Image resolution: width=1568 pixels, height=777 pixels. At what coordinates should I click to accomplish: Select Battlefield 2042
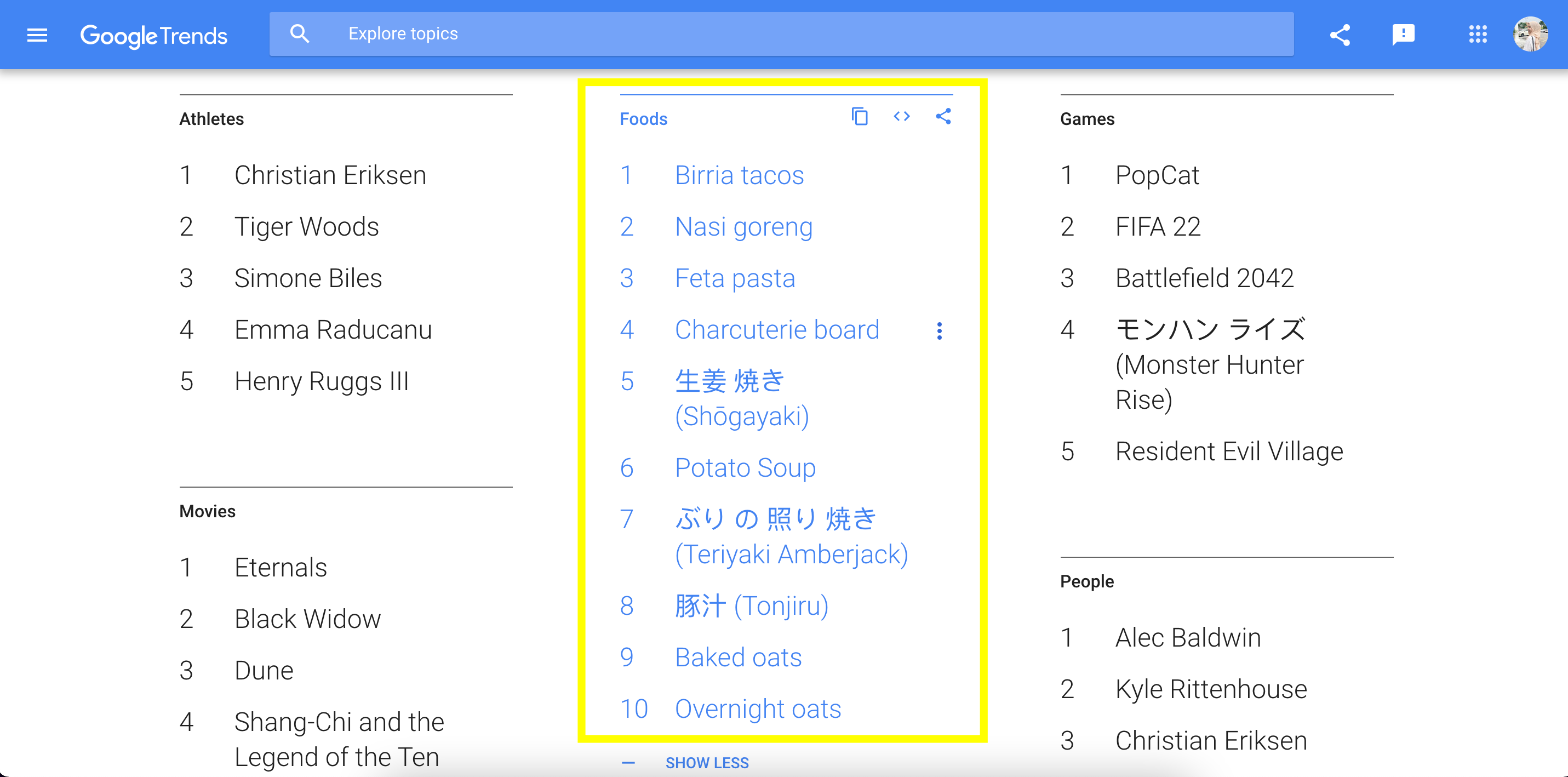pyautogui.click(x=1204, y=278)
